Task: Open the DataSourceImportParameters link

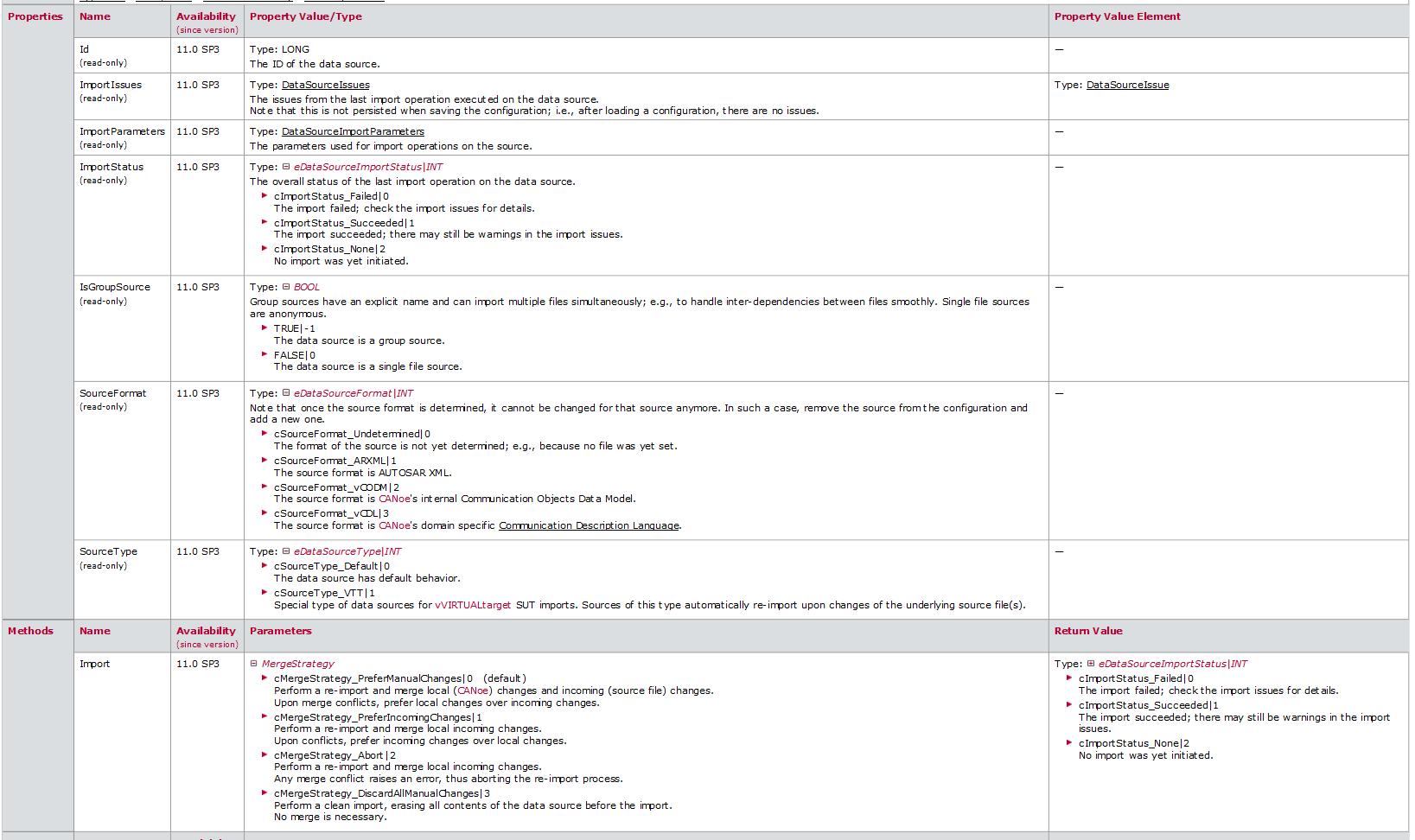Action: tap(353, 131)
